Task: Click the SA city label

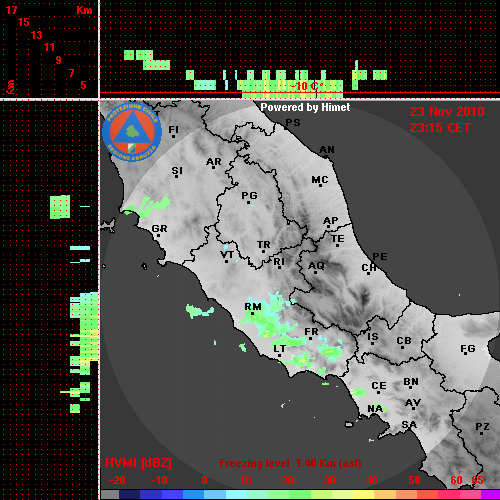Action: pyautogui.click(x=409, y=425)
